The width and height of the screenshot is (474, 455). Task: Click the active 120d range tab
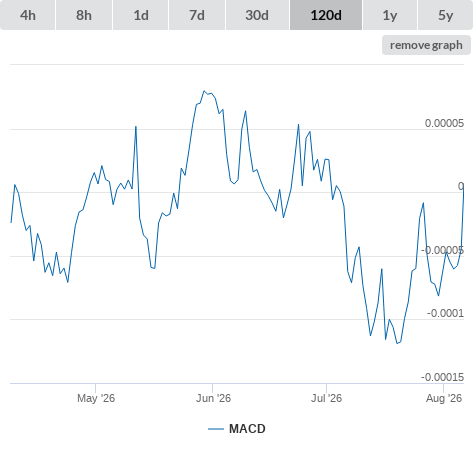(x=326, y=15)
